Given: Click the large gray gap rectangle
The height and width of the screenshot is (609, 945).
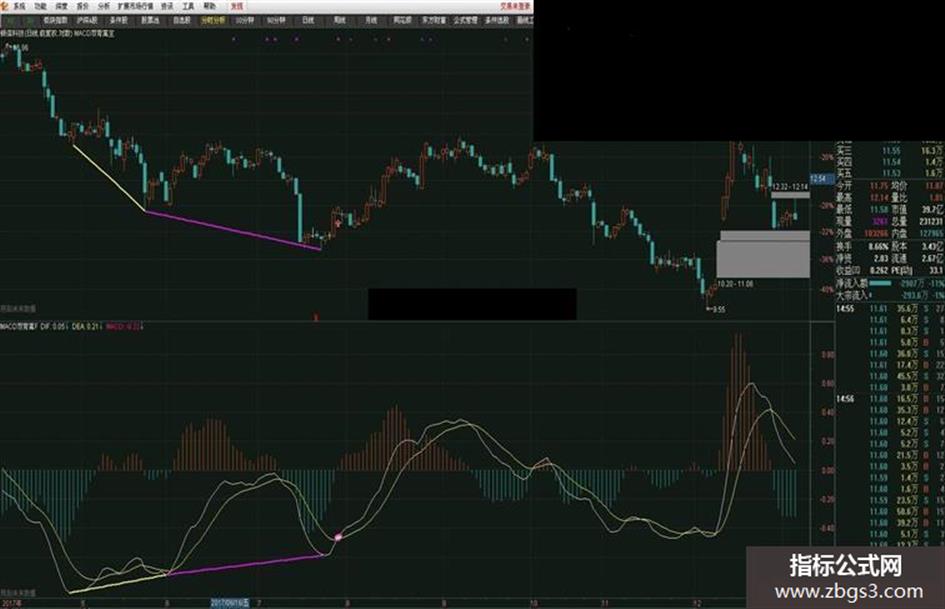Looking at the screenshot, I should [x=763, y=259].
